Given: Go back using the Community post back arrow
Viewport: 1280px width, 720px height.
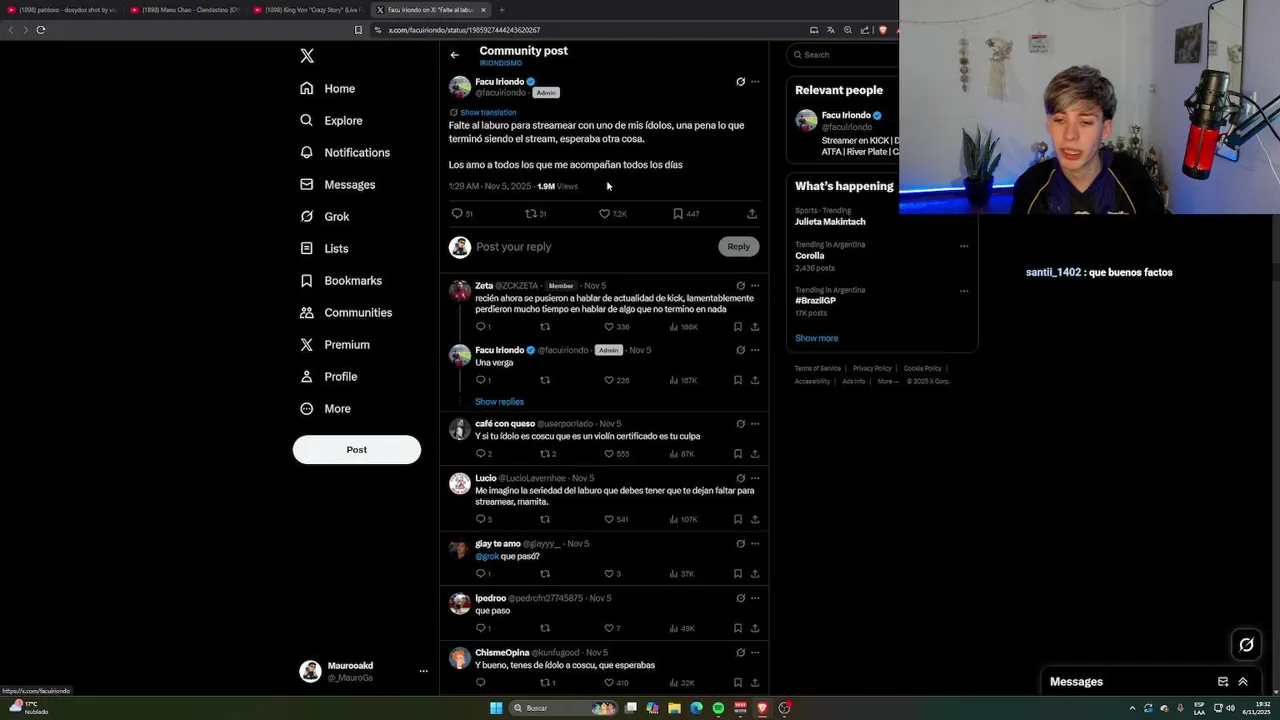Looking at the screenshot, I should pyautogui.click(x=454, y=55).
